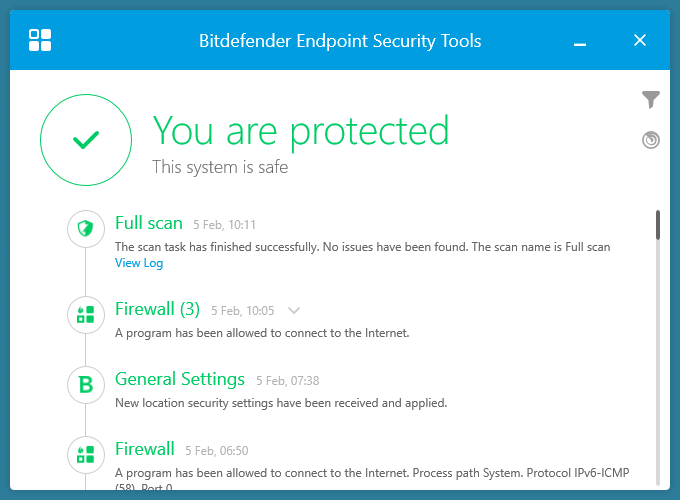
Task: Expand the Firewall (3) group chevron
Action: [x=293, y=310]
